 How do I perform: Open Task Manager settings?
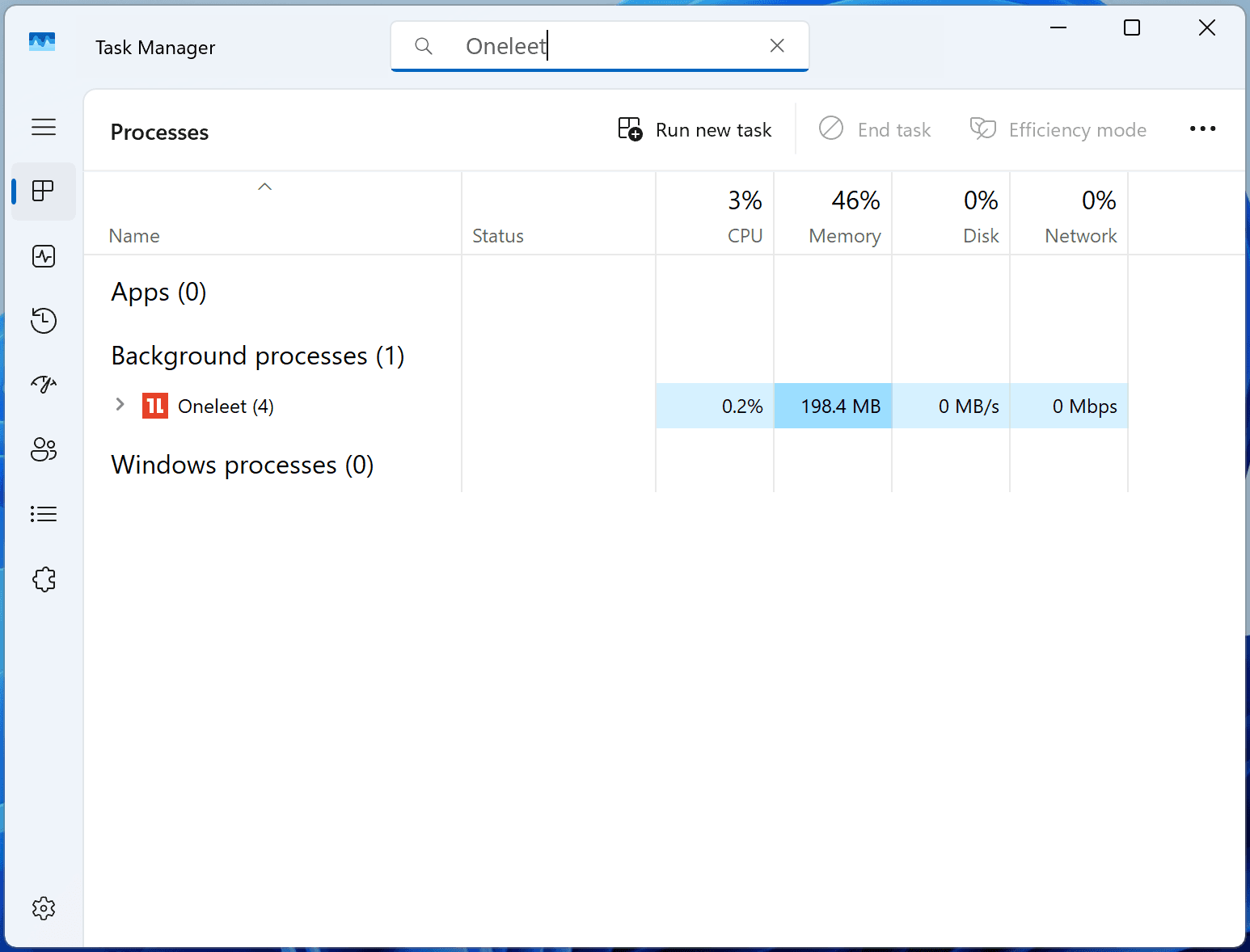point(44,908)
